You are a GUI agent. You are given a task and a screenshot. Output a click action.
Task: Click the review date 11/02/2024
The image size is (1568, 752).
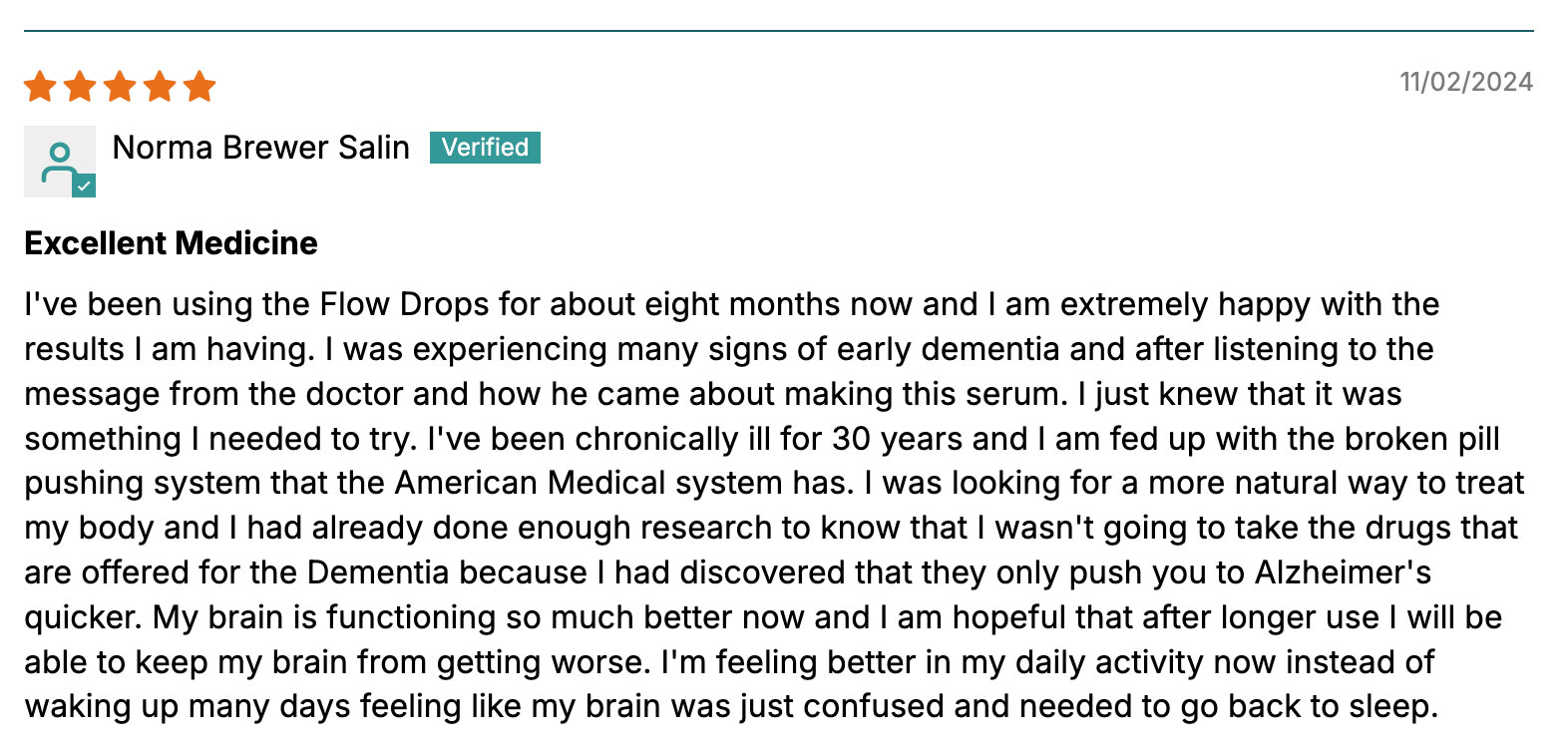1465,82
